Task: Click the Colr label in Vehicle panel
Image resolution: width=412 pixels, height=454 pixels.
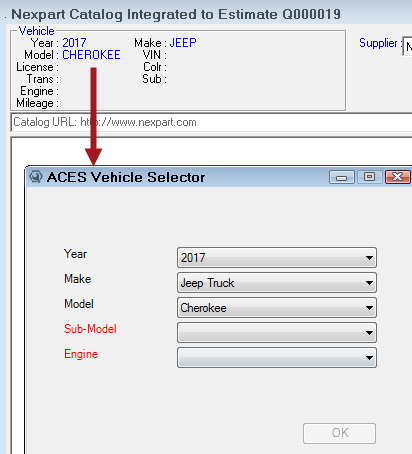Action: tap(155, 67)
